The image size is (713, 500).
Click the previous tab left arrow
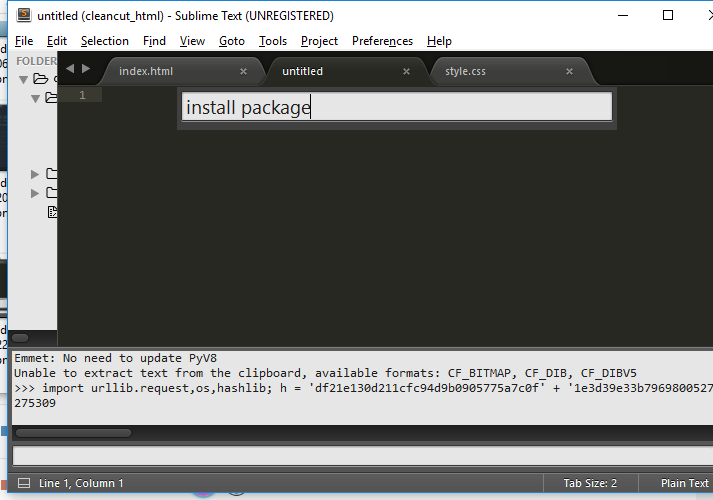70,69
